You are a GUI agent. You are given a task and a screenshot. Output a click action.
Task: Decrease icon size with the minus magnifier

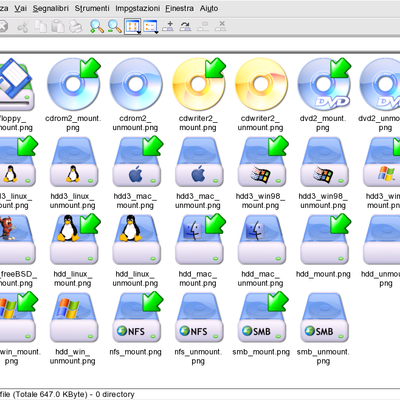(x=115, y=26)
